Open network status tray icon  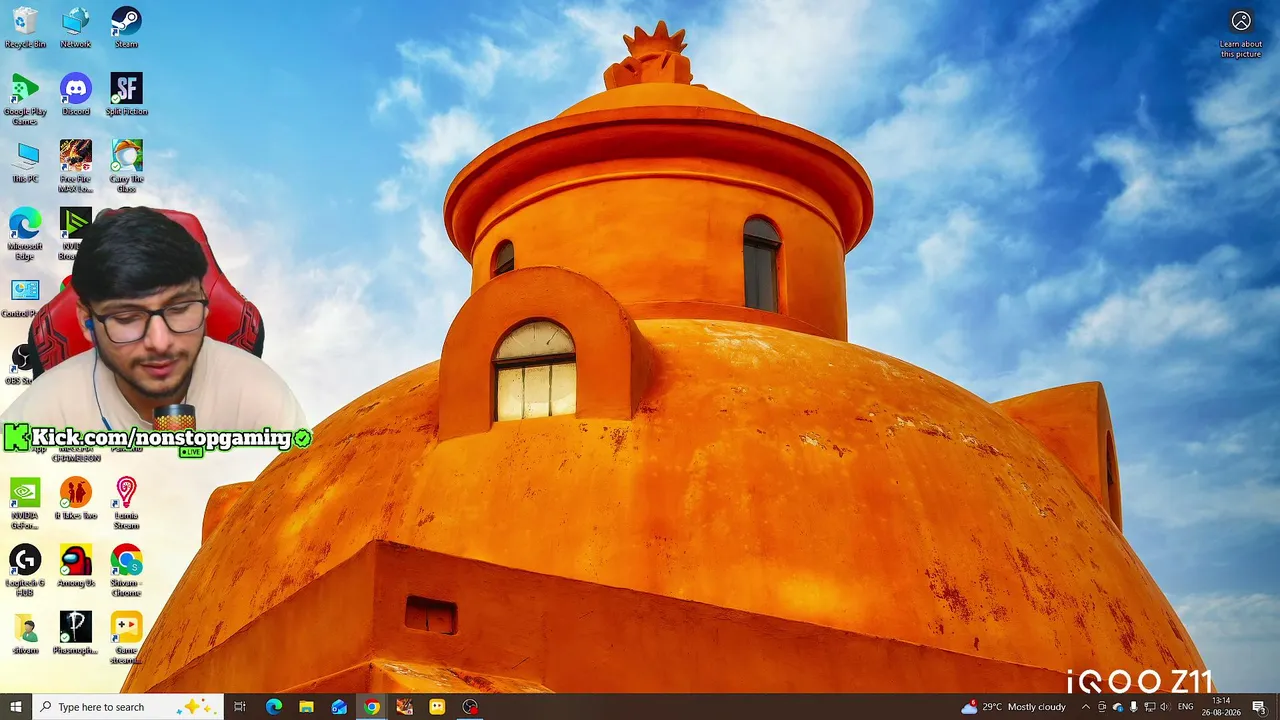click(x=1148, y=707)
